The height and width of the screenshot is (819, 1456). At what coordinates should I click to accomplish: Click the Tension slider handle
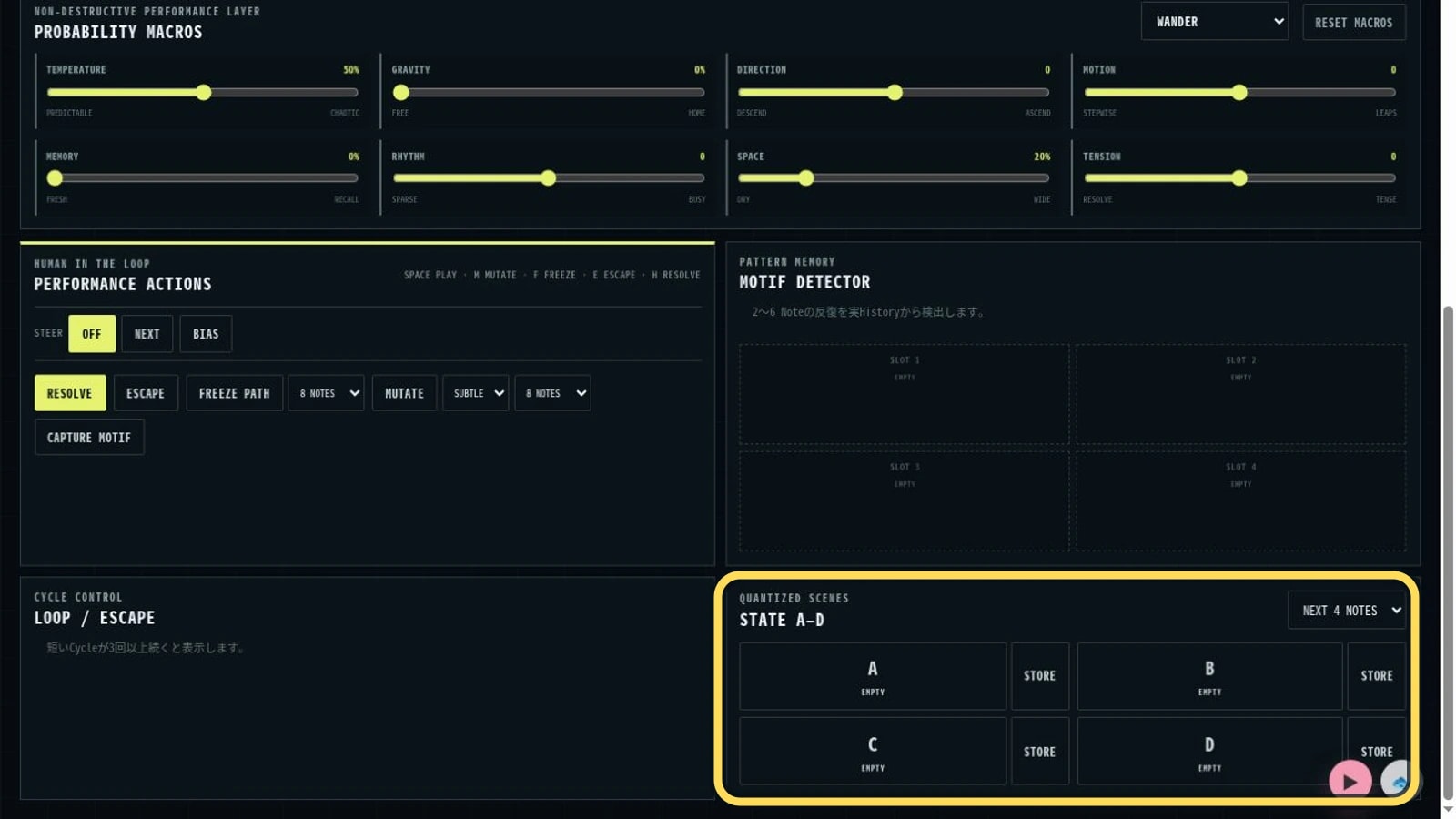coord(1239,178)
